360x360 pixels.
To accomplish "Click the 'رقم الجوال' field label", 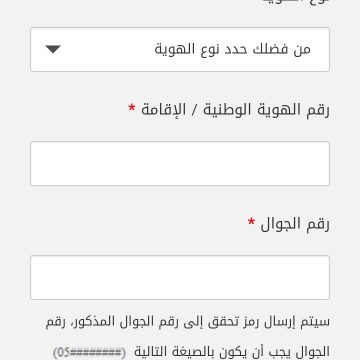I will tap(295, 224).
